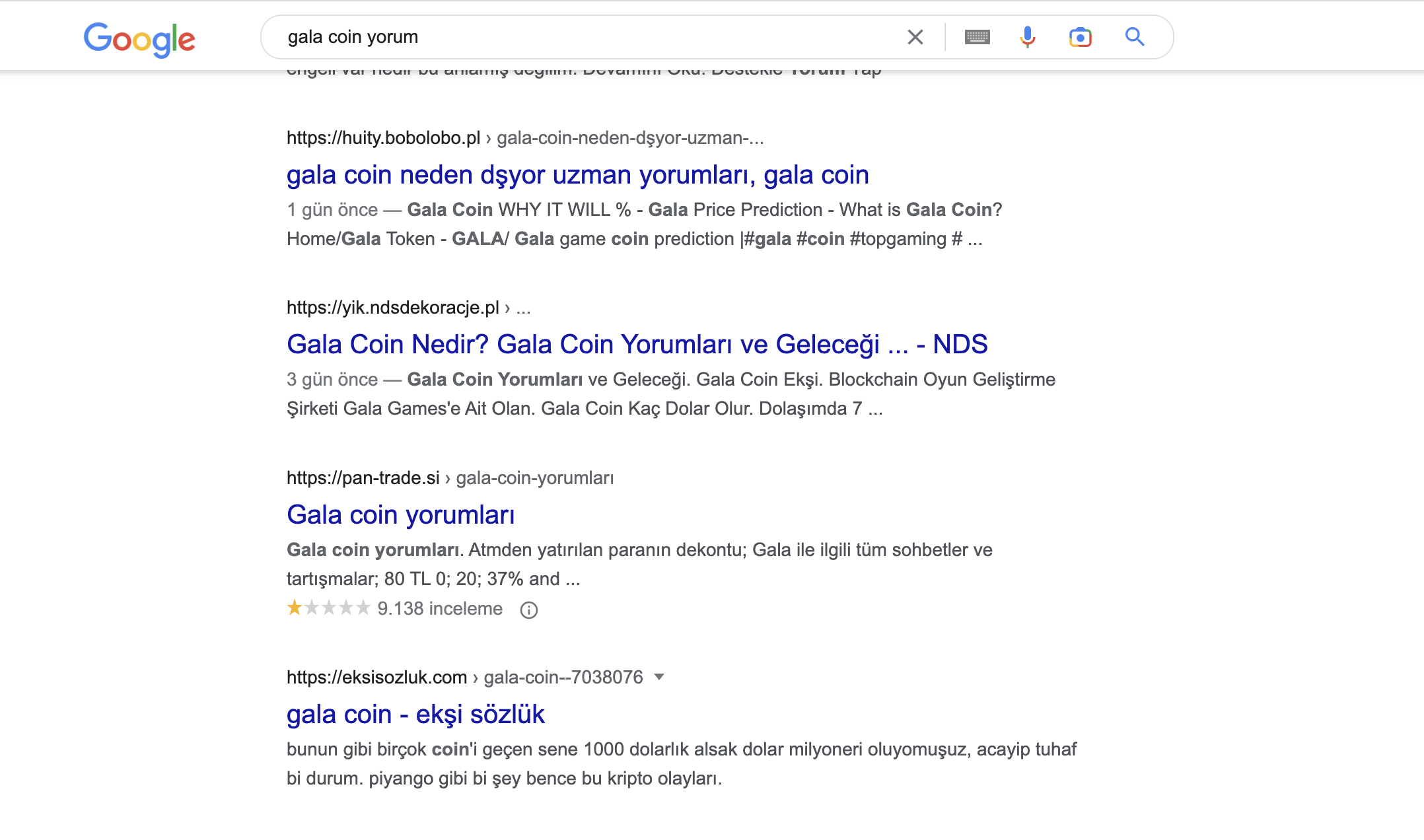
Task: Click snippet text 'Atmden yatırılan paranın dekontu'
Action: click(x=607, y=550)
